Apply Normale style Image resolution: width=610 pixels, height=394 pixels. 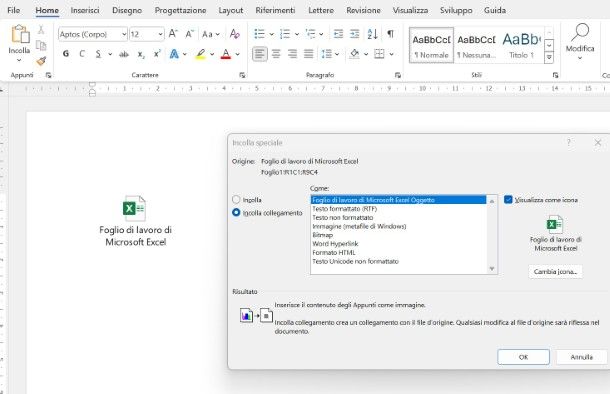(x=431, y=45)
